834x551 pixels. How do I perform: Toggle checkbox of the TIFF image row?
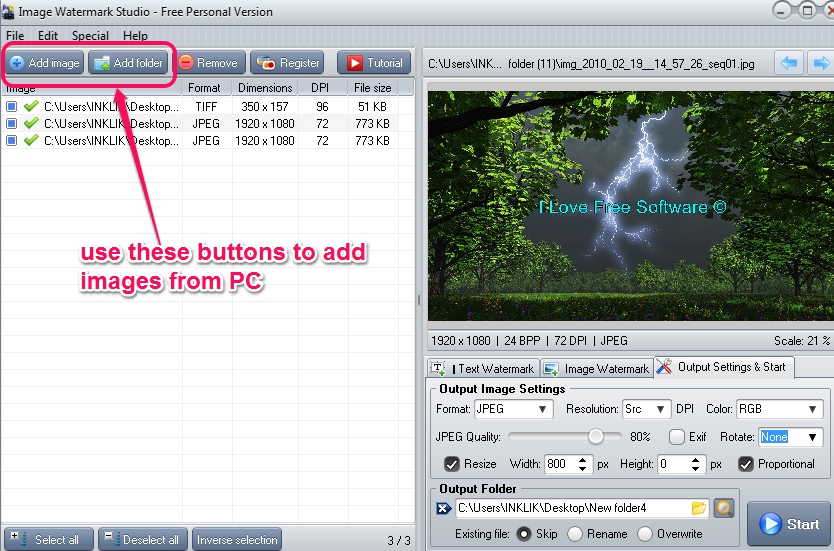tap(11, 106)
